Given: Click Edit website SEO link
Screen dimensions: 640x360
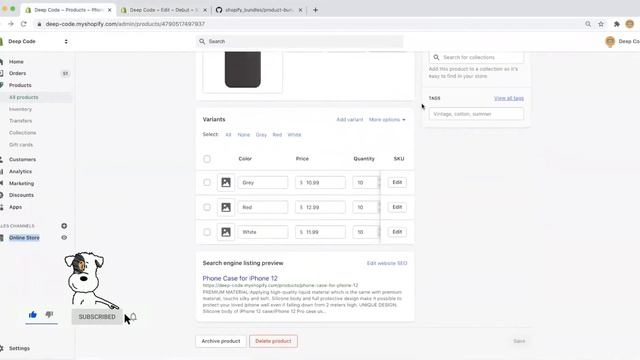Looking at the screenshot, I should [387, 263].
